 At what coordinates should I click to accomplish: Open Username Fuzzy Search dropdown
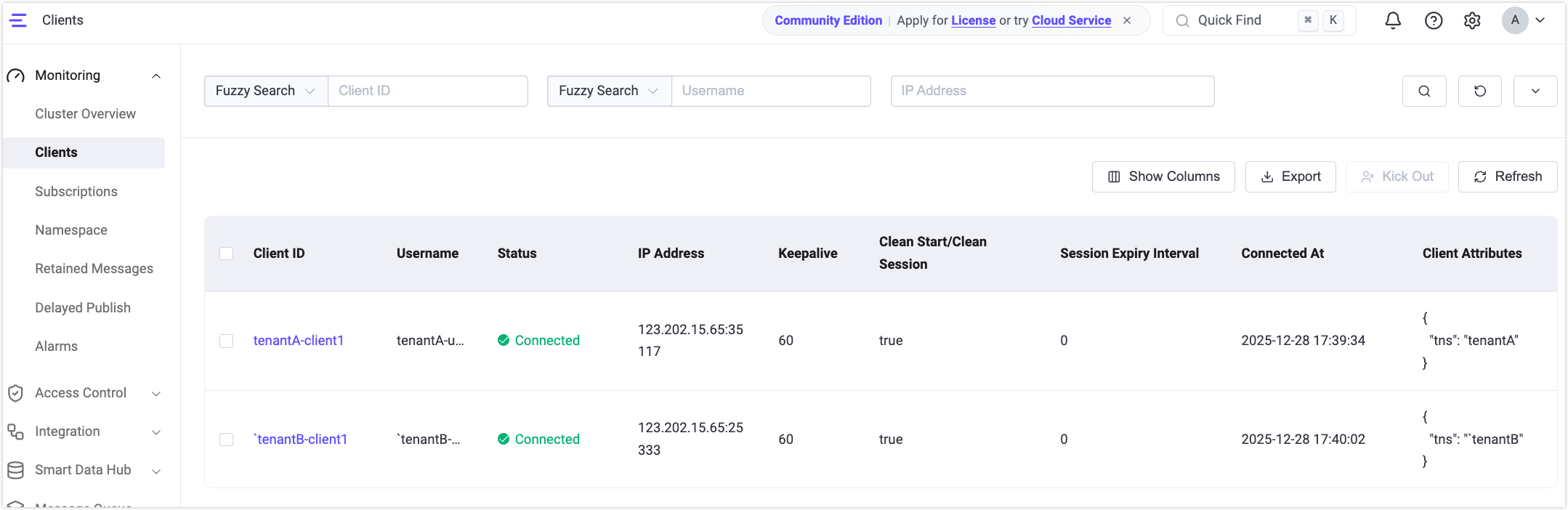609,91
